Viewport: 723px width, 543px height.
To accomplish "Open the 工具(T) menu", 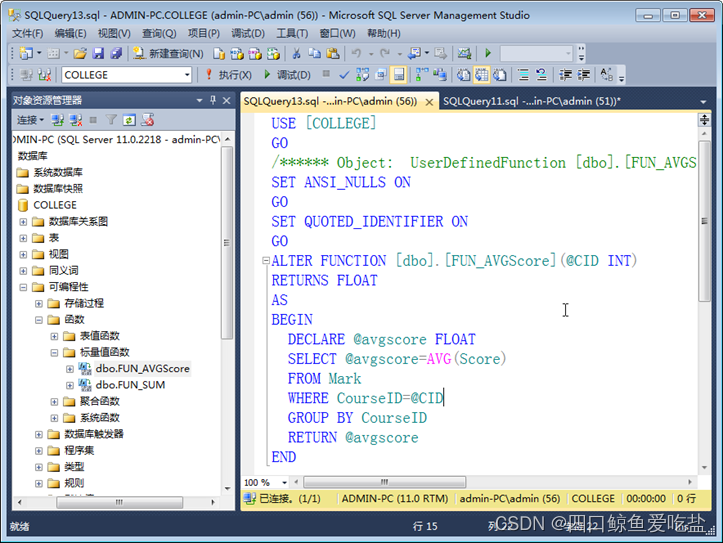I will pos(292,34).
